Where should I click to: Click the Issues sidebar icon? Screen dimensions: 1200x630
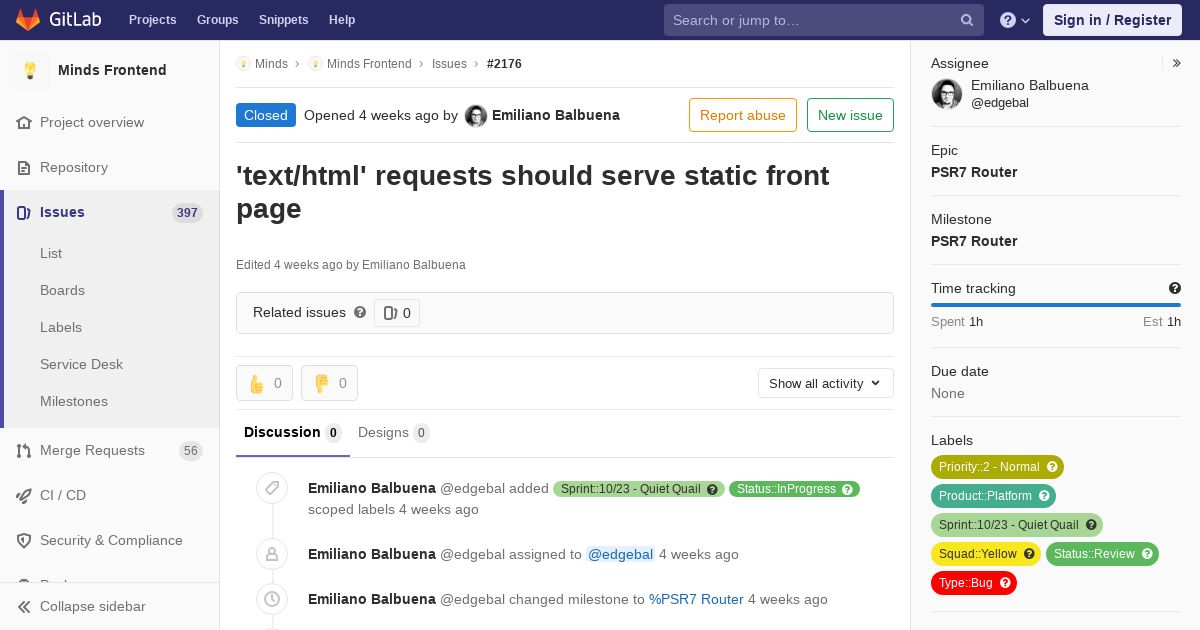pos(24,213)
